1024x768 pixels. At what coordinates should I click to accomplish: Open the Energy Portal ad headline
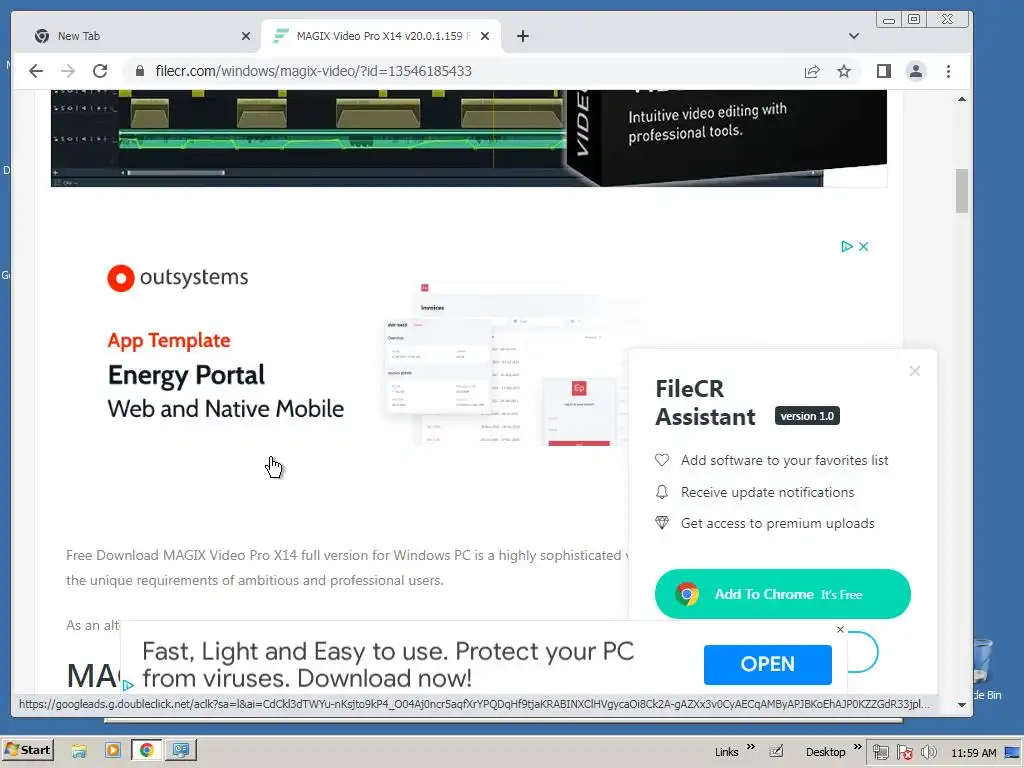click(x=186, y=375)
